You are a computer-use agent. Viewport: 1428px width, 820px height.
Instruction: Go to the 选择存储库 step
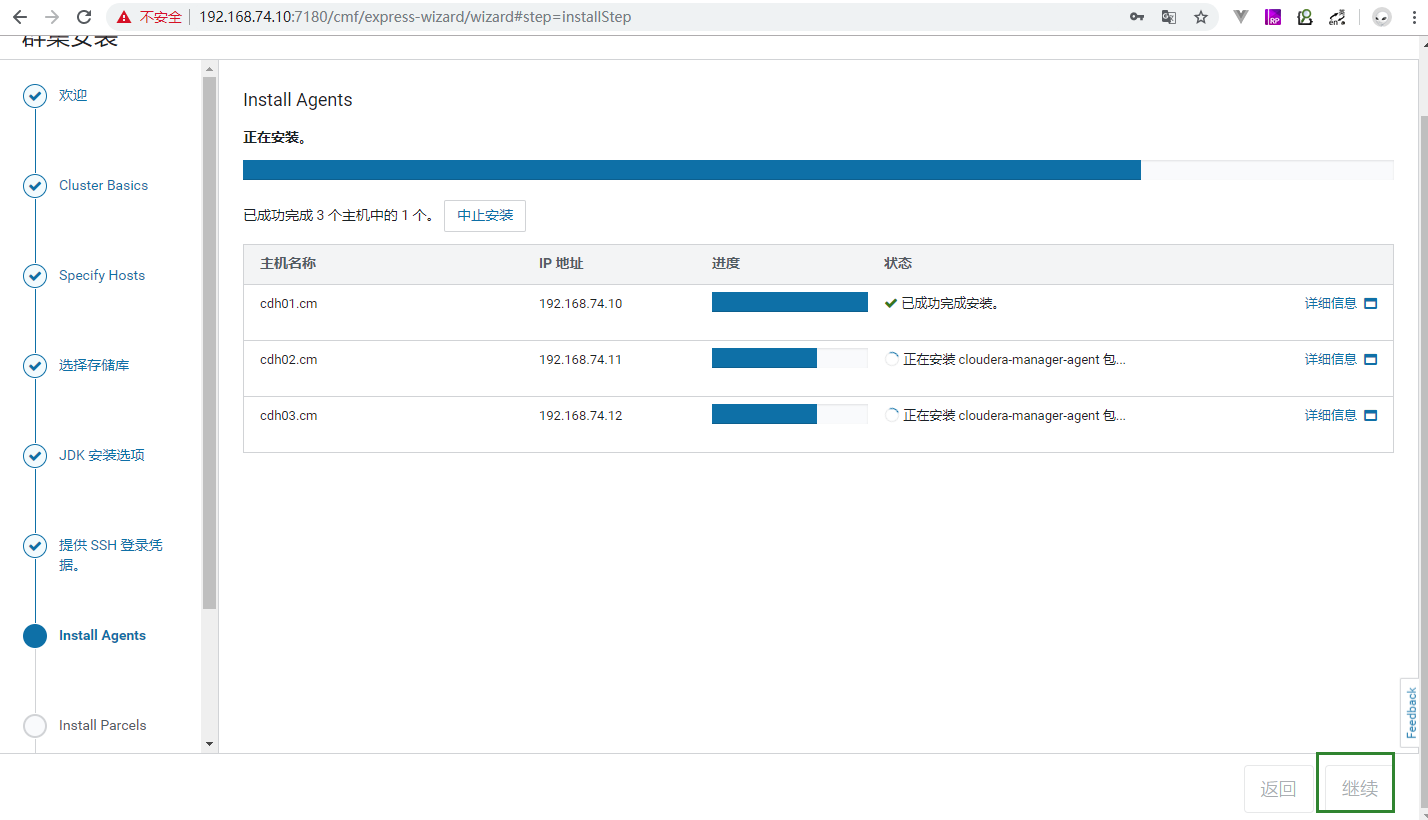94,365
